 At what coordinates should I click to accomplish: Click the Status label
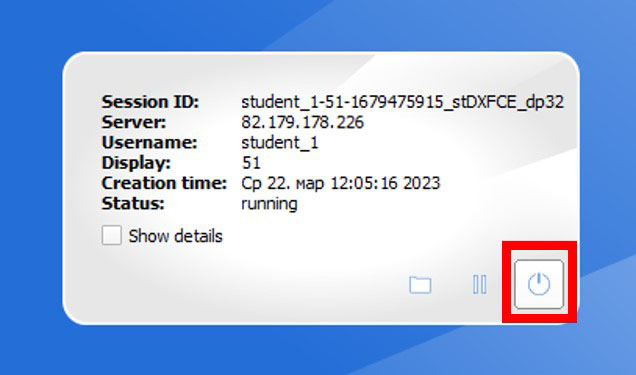tap(133, 204)
